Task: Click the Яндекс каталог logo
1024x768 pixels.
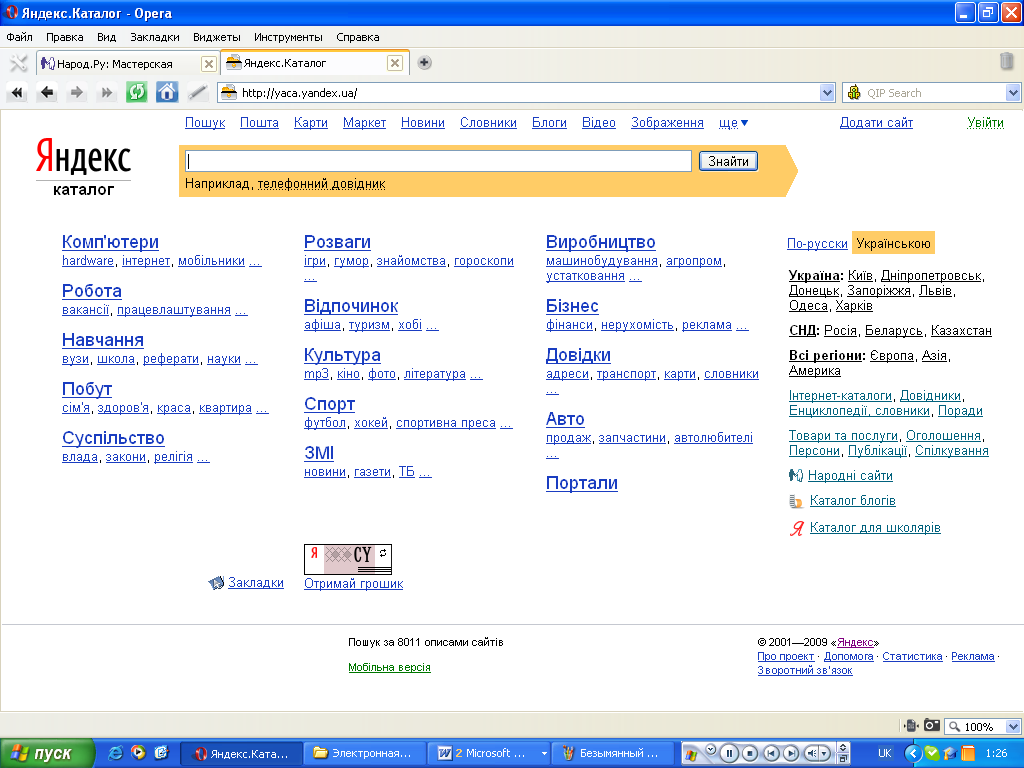Action: [x=84, y=167]
